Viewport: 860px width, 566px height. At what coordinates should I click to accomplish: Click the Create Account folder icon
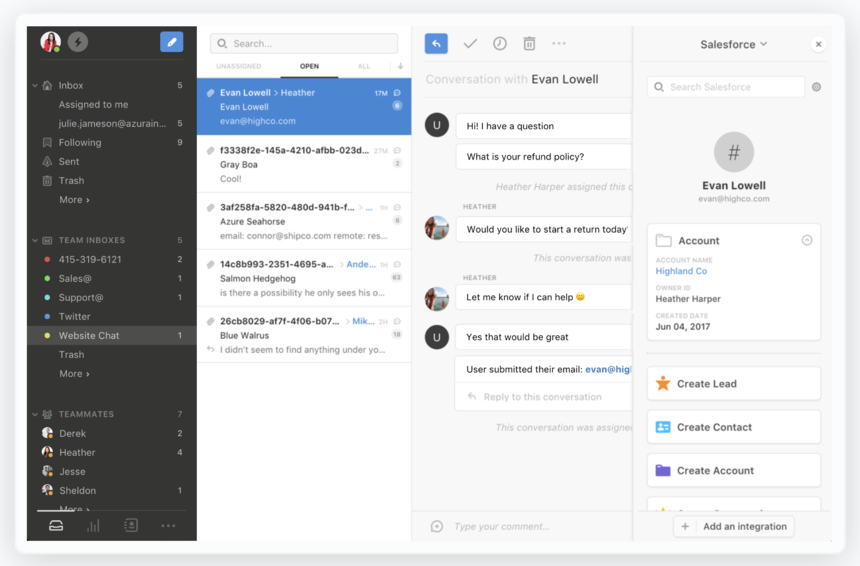pos(663,470)
